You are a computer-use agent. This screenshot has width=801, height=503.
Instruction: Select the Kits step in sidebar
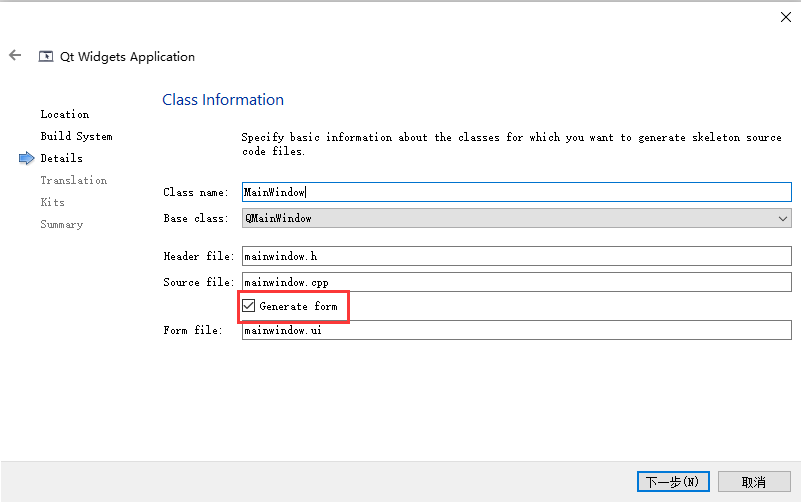click(x=53, y=202)
